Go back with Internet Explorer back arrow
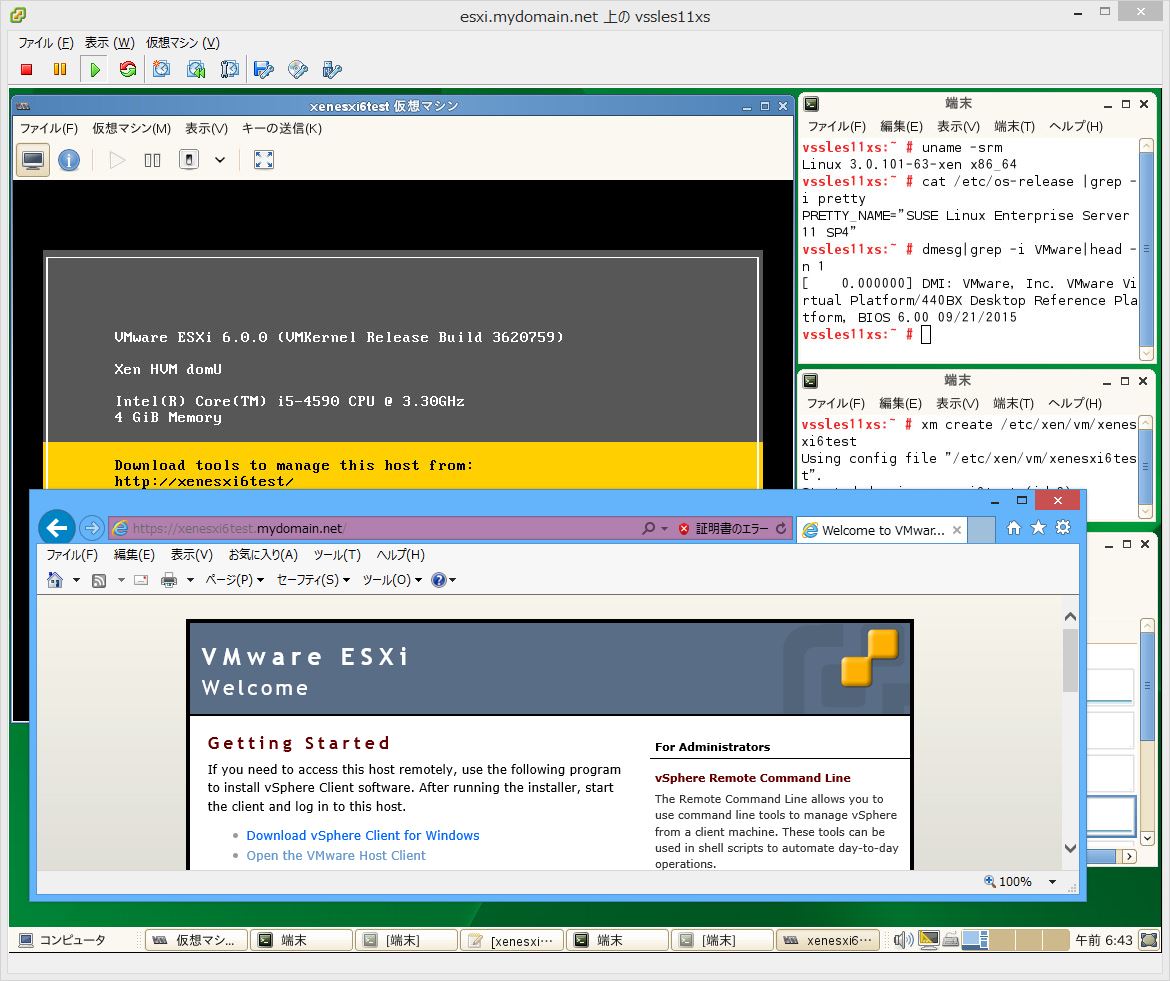The width and height of the screenshot is (1170, 981). 57,528
